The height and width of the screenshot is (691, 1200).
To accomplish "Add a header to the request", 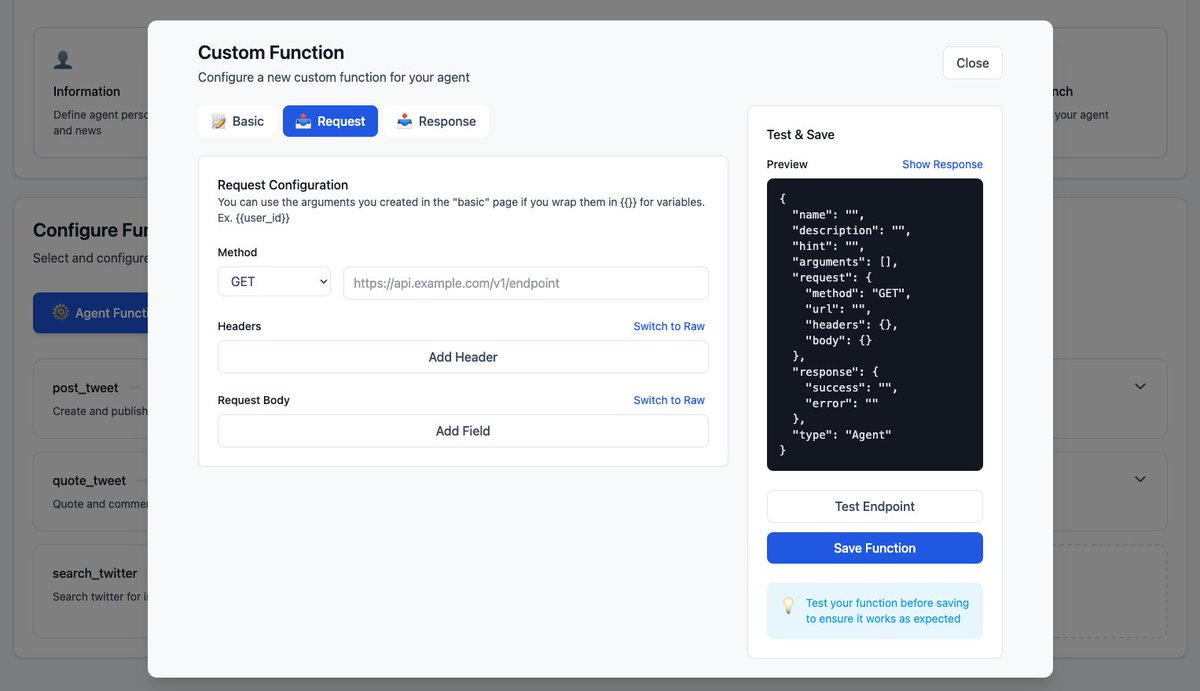I will click(462, 357).
